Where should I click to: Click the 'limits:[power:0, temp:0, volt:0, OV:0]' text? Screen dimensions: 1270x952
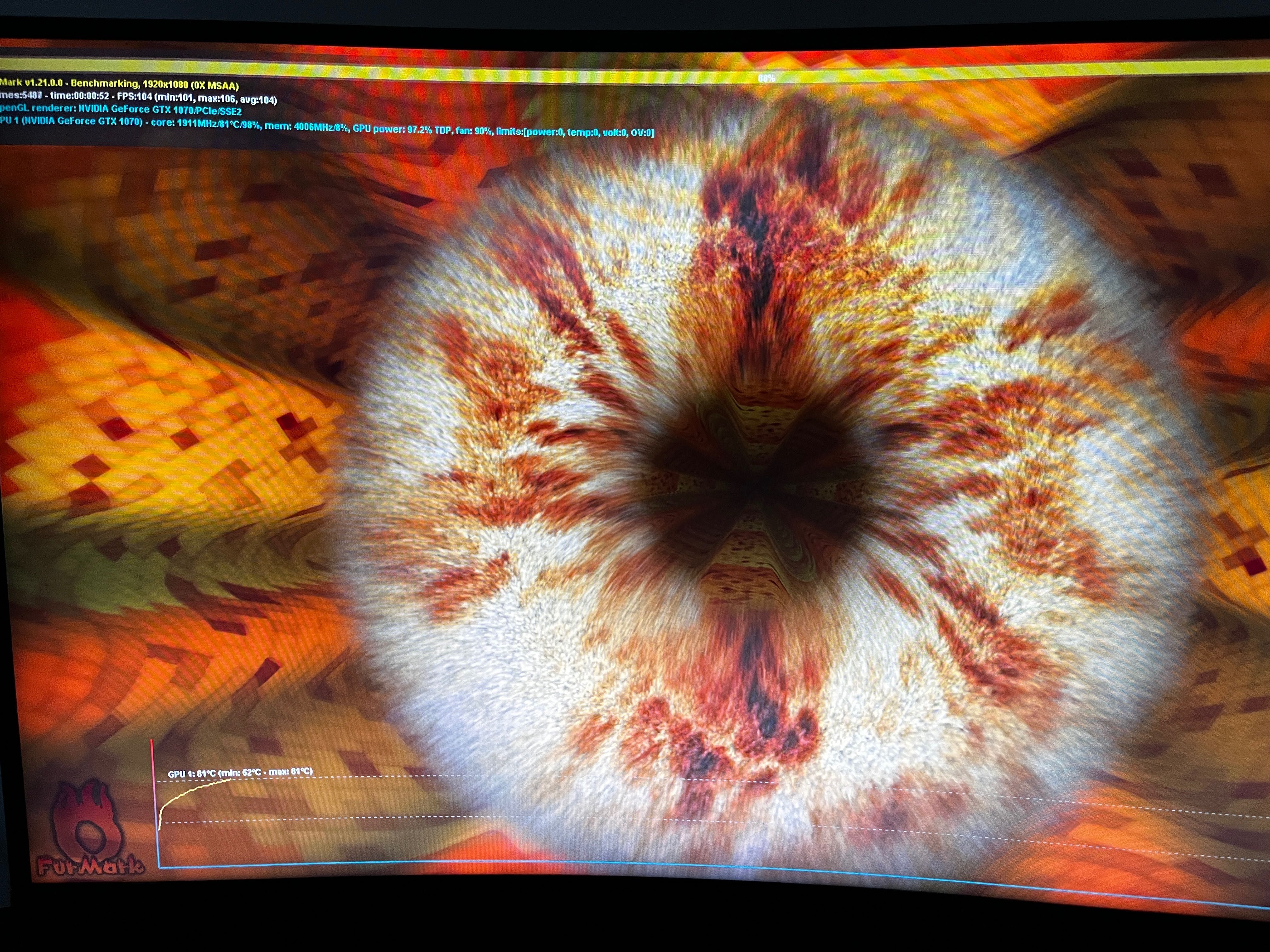pos(575,132)
